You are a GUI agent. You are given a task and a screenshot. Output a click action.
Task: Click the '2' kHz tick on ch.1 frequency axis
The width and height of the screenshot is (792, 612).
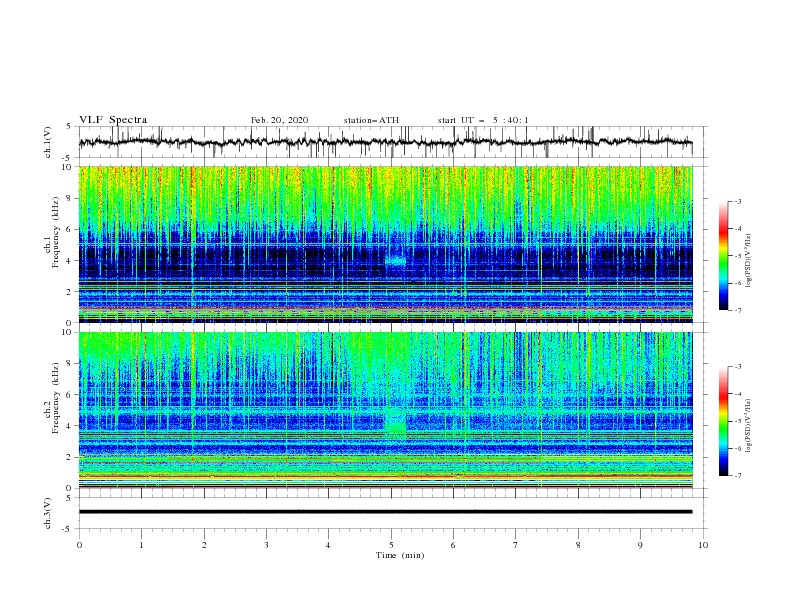coord(71,292)
